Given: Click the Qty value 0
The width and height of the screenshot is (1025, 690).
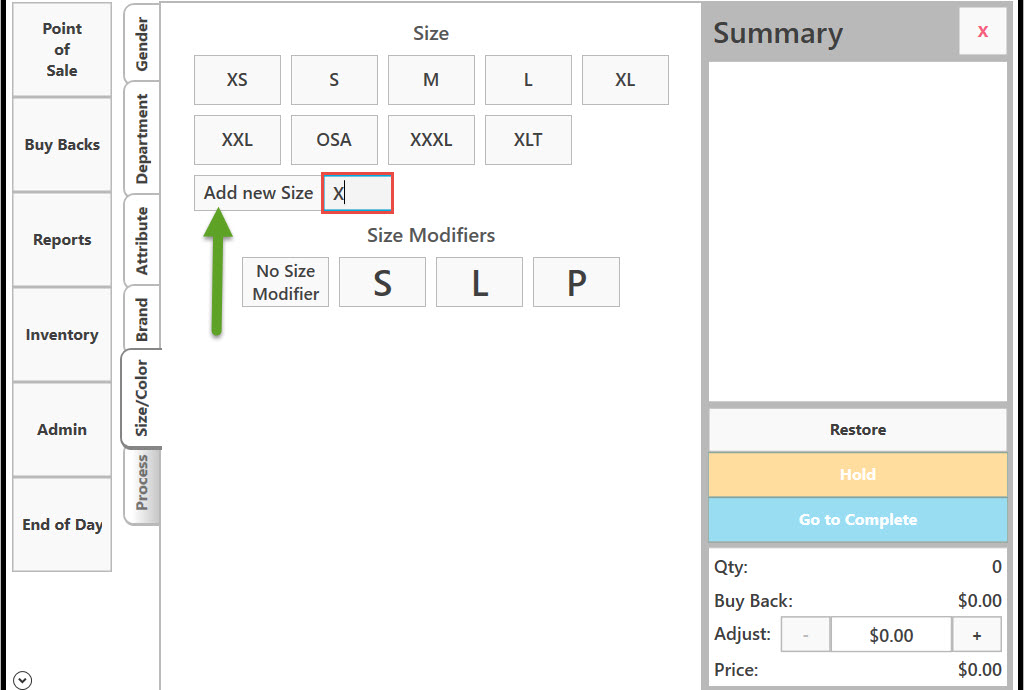Looking at the screenshot, I should click(x=996, y=567).
